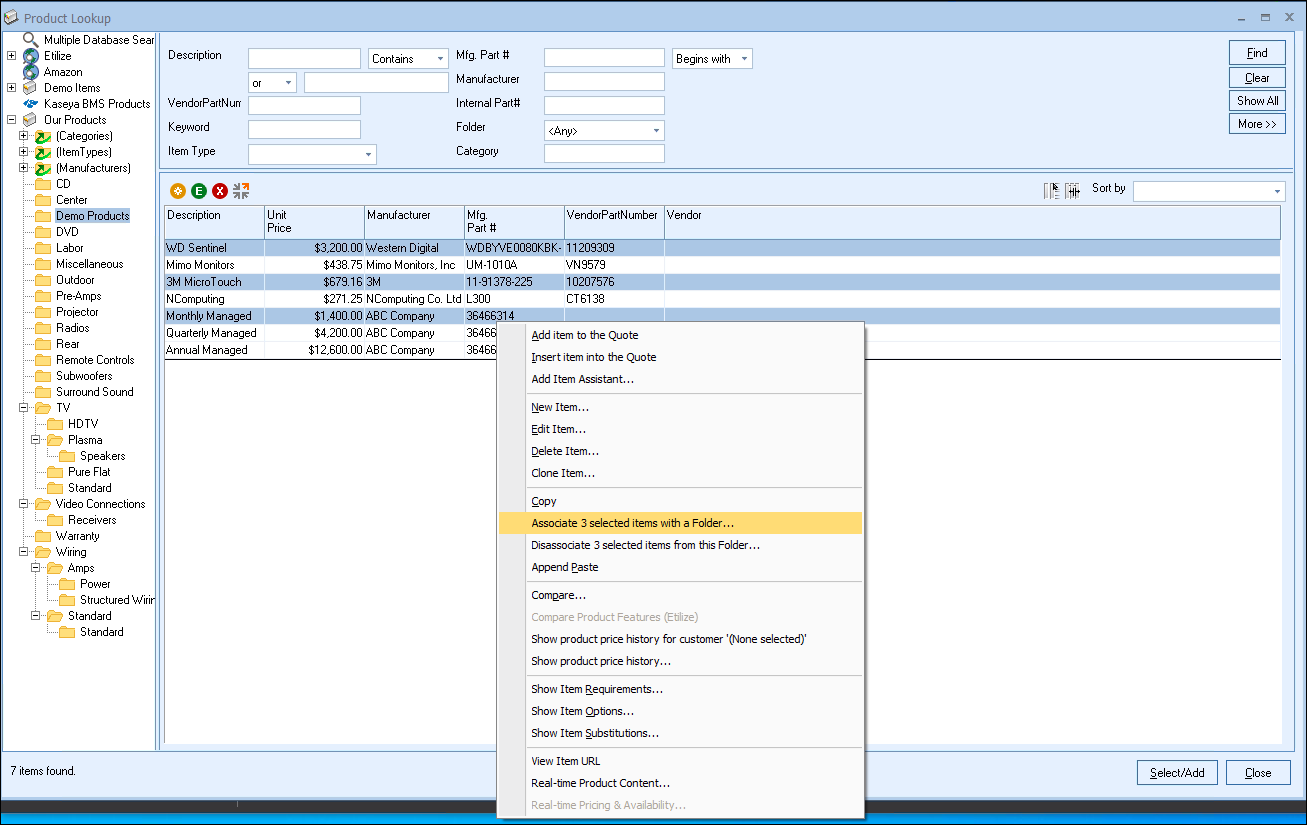This screenshot has width=1307, height=825.
Task: Click the red X icon in results toolbar
Action: [x=219, y=190]
